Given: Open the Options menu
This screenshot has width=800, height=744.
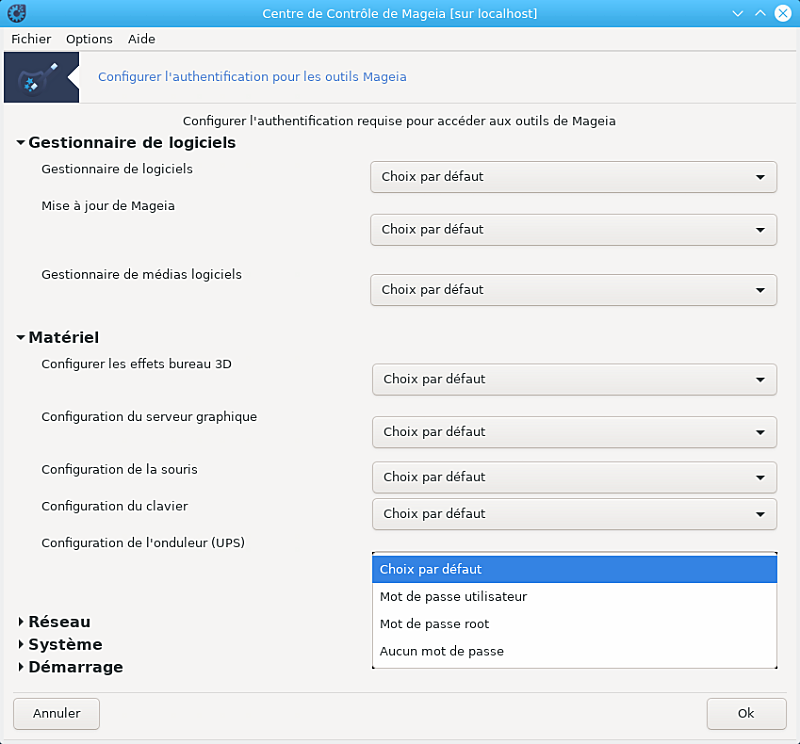Looking at the screenshot, I should (89, 39).
